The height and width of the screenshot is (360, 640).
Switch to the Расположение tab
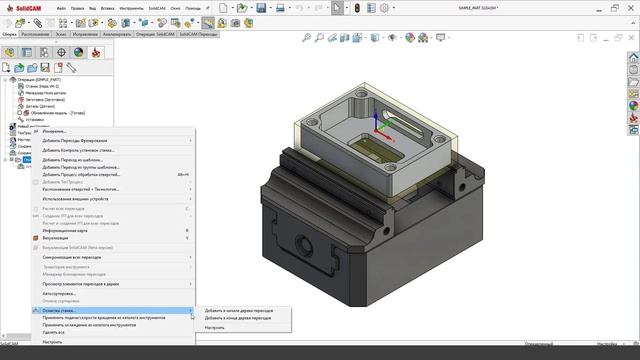[x=36, y=34]
